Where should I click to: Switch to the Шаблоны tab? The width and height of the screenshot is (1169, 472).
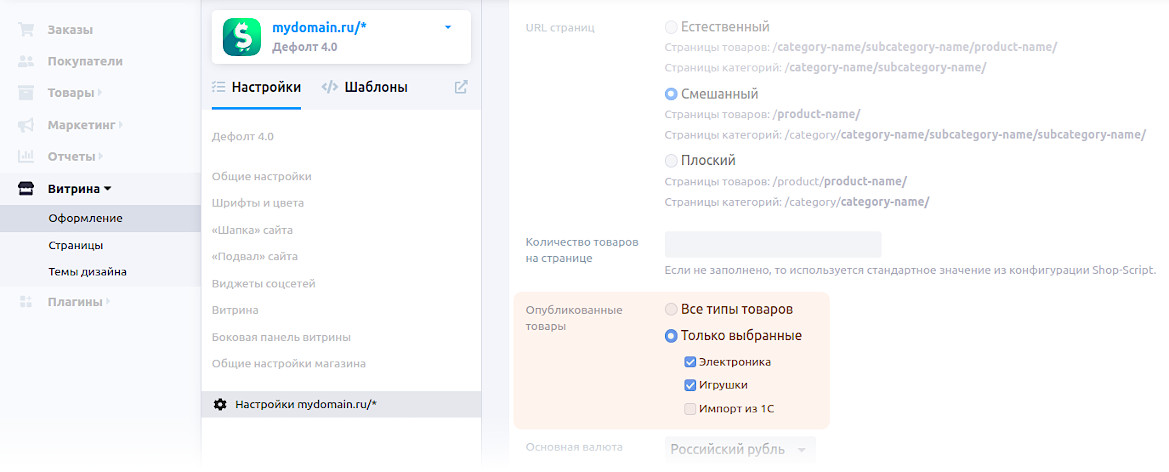365,87
